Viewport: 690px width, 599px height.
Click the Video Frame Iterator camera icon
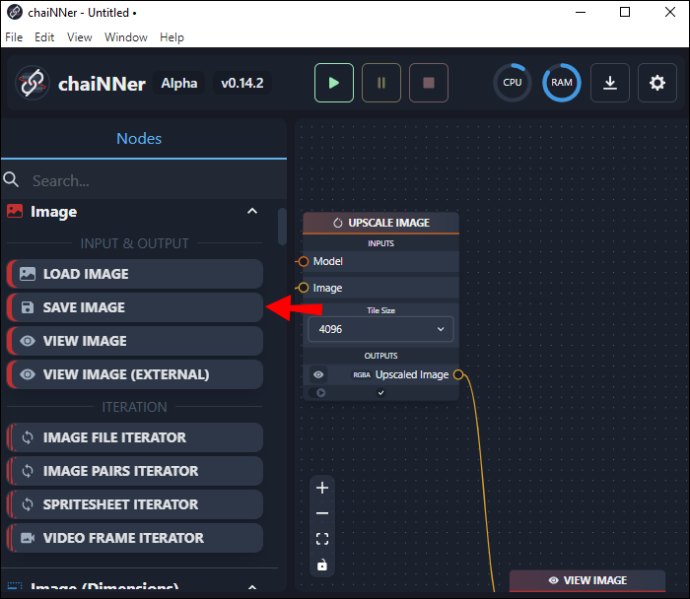(27, 537)
